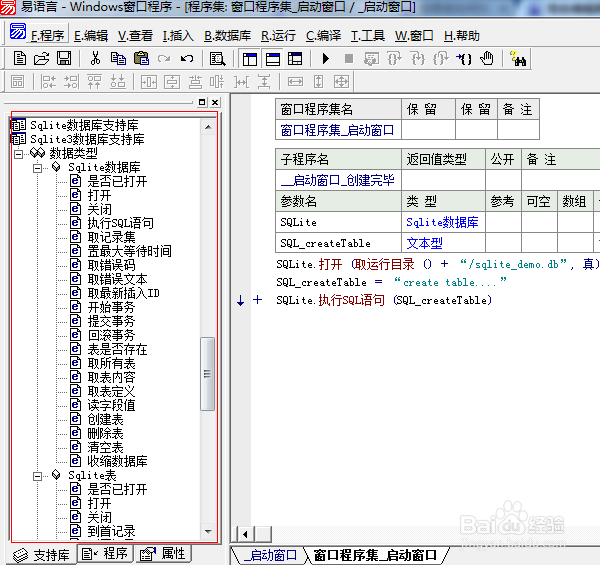
Task: Select 表是否存在 in the tree
Action: point(117,349)
